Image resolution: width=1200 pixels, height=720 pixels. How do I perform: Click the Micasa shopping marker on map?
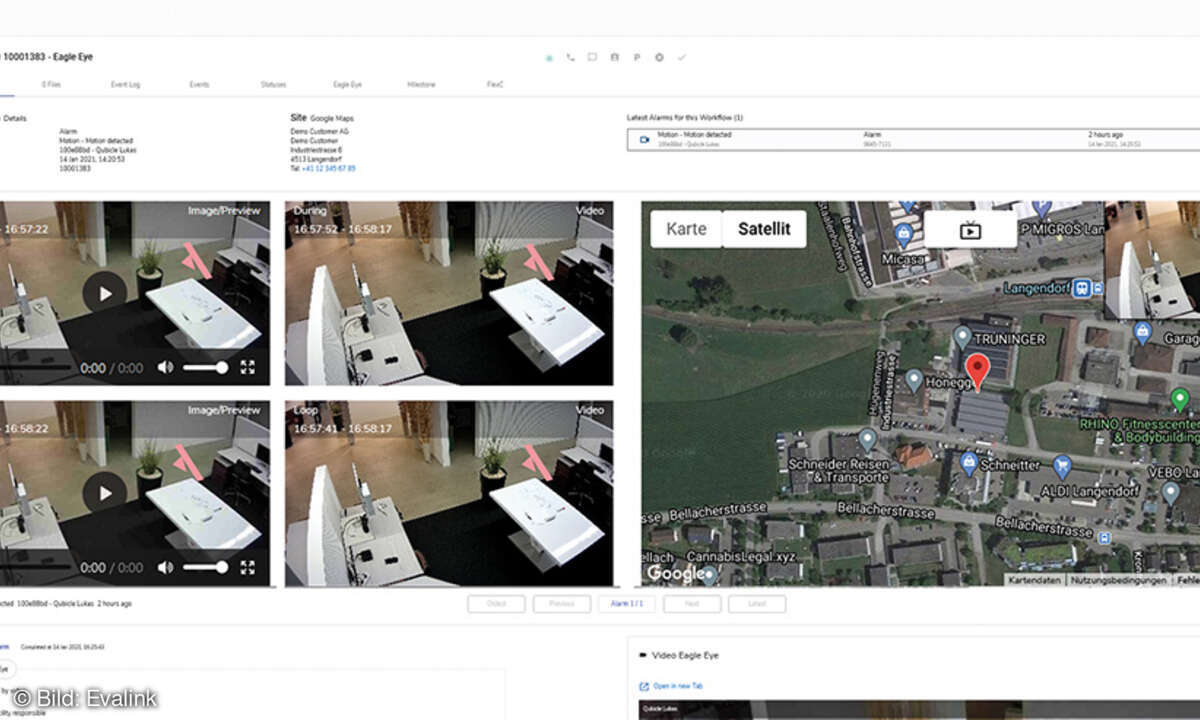(904, 236)
